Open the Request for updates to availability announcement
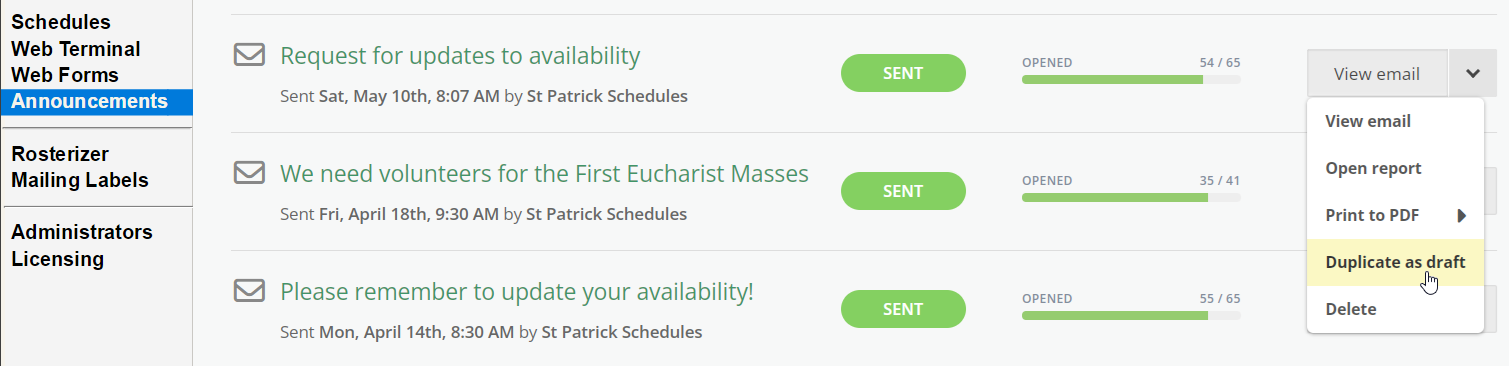The height and width of the screenshot is (366, 1509). coord(460,56)
